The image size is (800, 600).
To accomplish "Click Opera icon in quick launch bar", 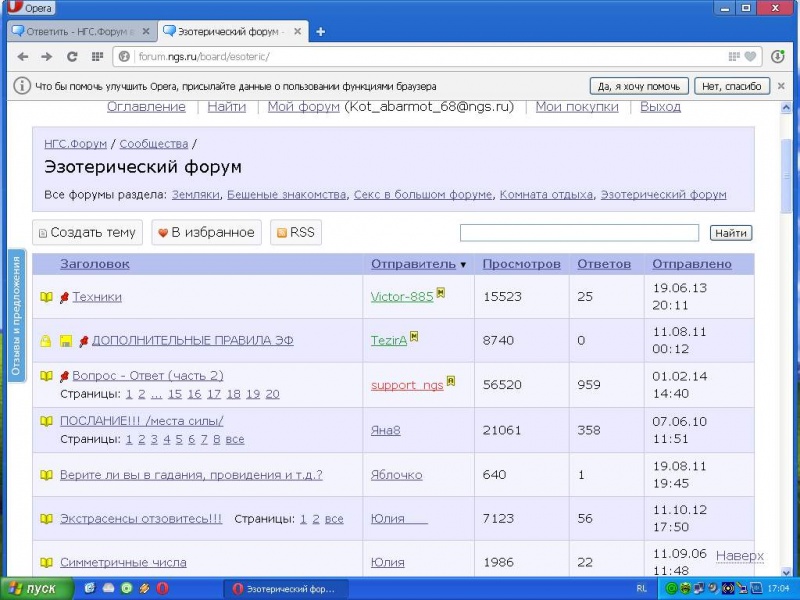I will [161, 588].
